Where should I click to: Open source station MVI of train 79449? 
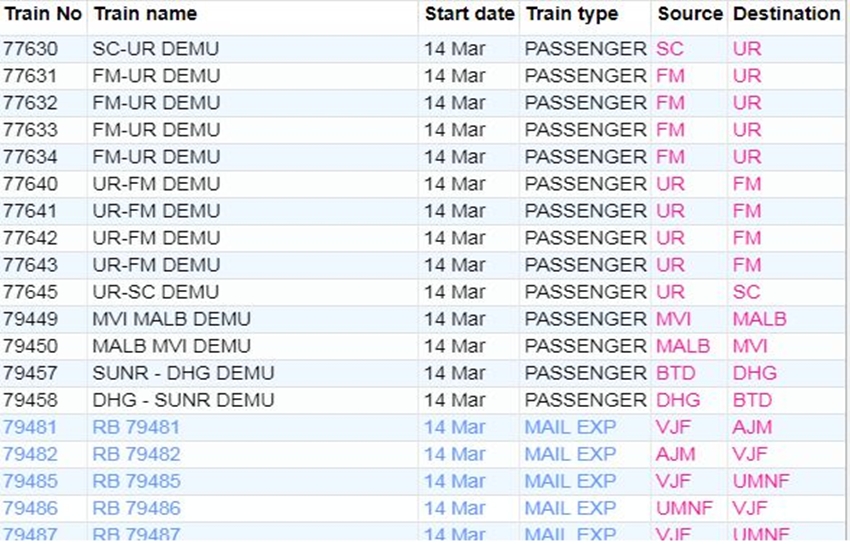(673, 319)
